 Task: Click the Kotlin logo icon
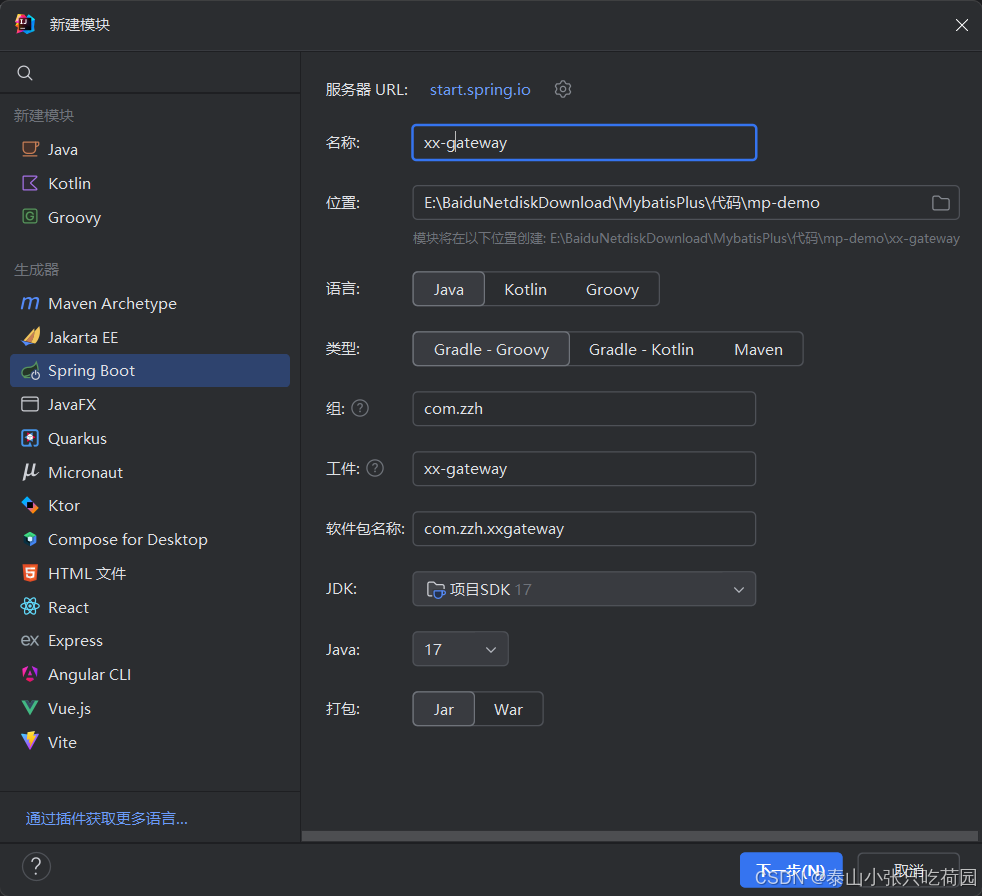click(x=30, y=183)
